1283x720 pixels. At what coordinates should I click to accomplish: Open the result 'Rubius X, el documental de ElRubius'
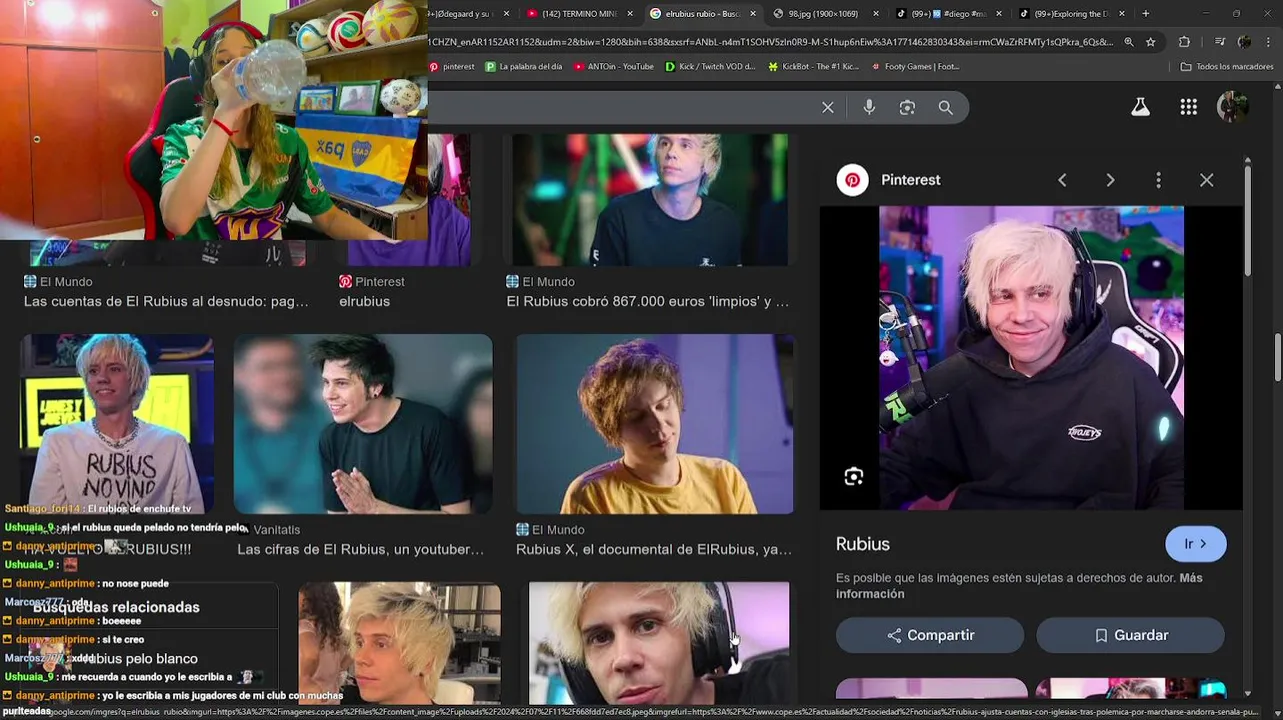654,549
